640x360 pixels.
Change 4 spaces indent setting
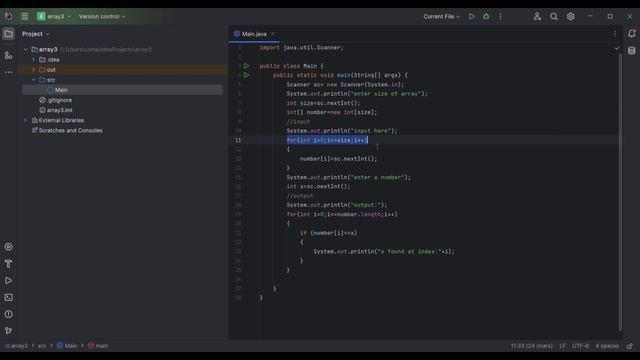(607, 346)
